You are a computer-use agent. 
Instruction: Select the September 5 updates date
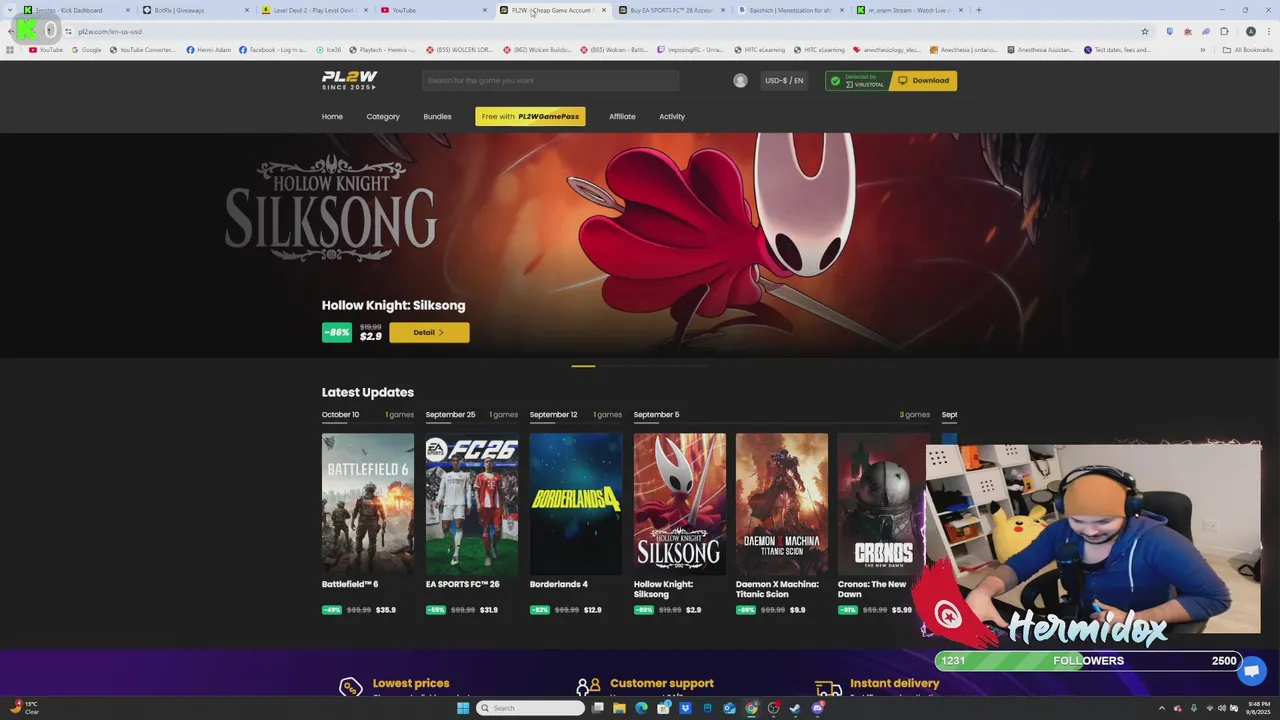pos(656,415)
